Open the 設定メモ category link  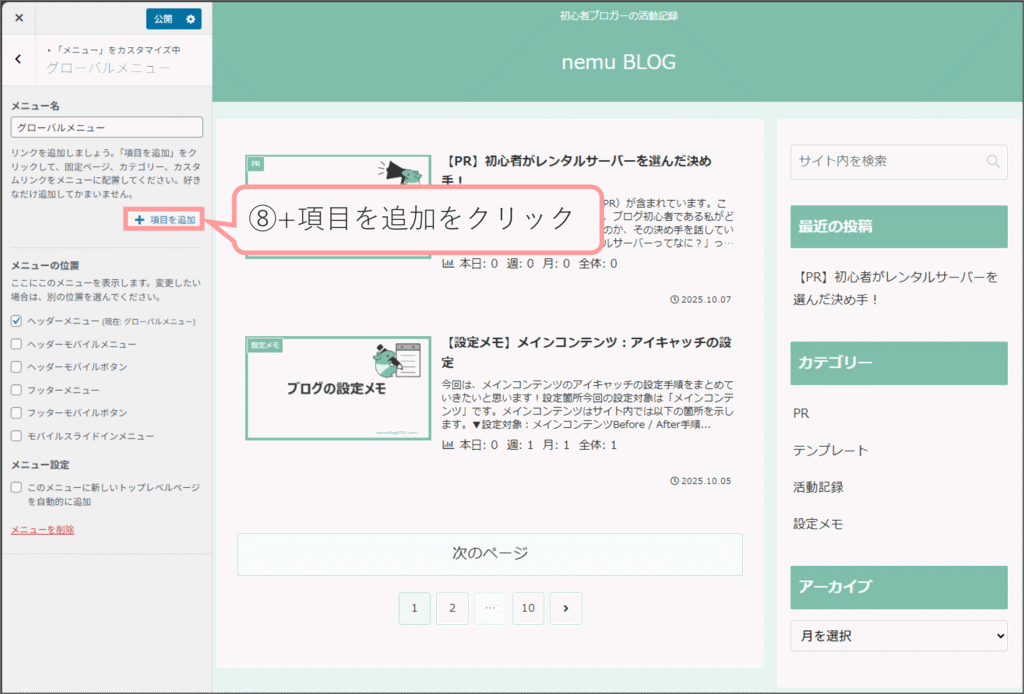click(x=818, y=523)
